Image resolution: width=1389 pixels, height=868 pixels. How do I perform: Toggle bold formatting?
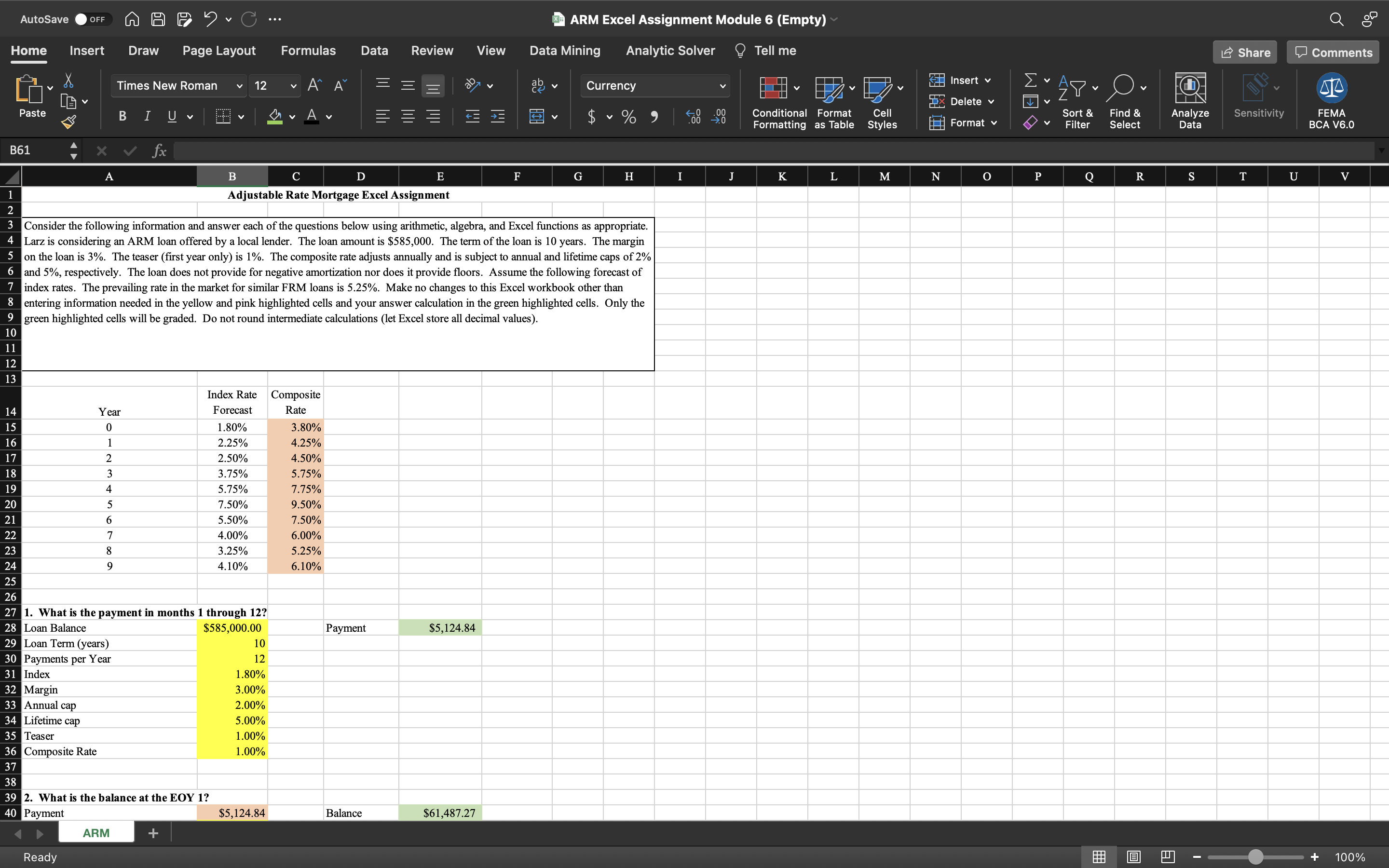[x=121, y=117]
